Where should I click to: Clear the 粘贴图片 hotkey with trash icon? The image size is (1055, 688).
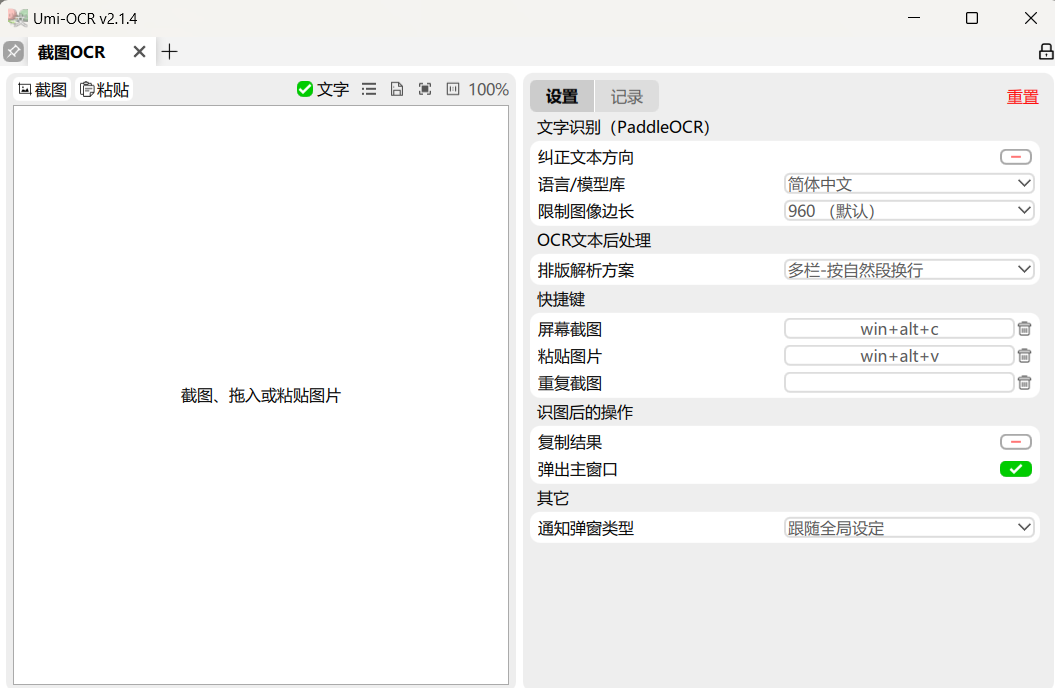pos(1024,356)
